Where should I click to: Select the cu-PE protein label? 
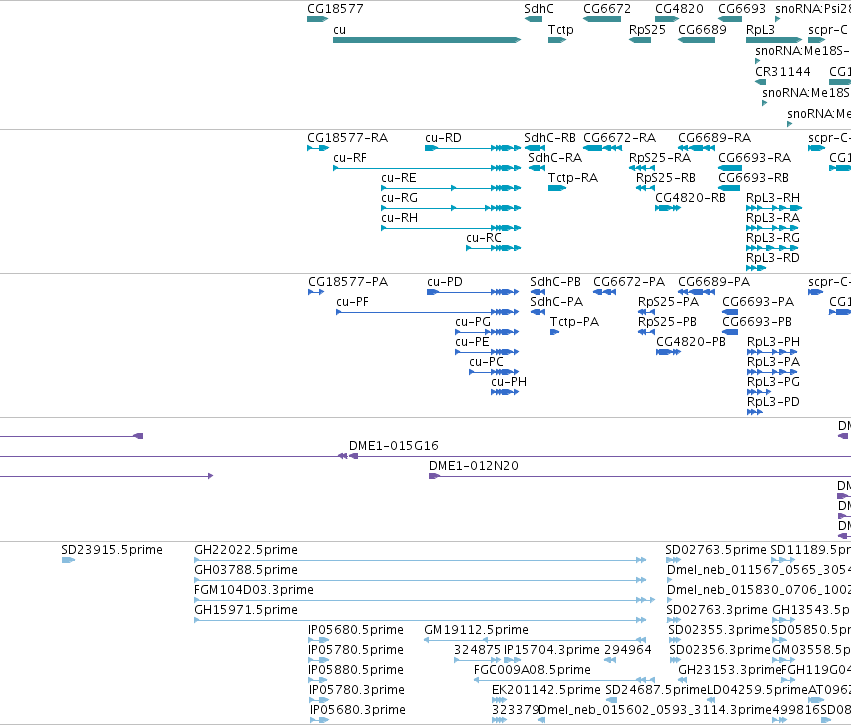[x=472, y=342]
